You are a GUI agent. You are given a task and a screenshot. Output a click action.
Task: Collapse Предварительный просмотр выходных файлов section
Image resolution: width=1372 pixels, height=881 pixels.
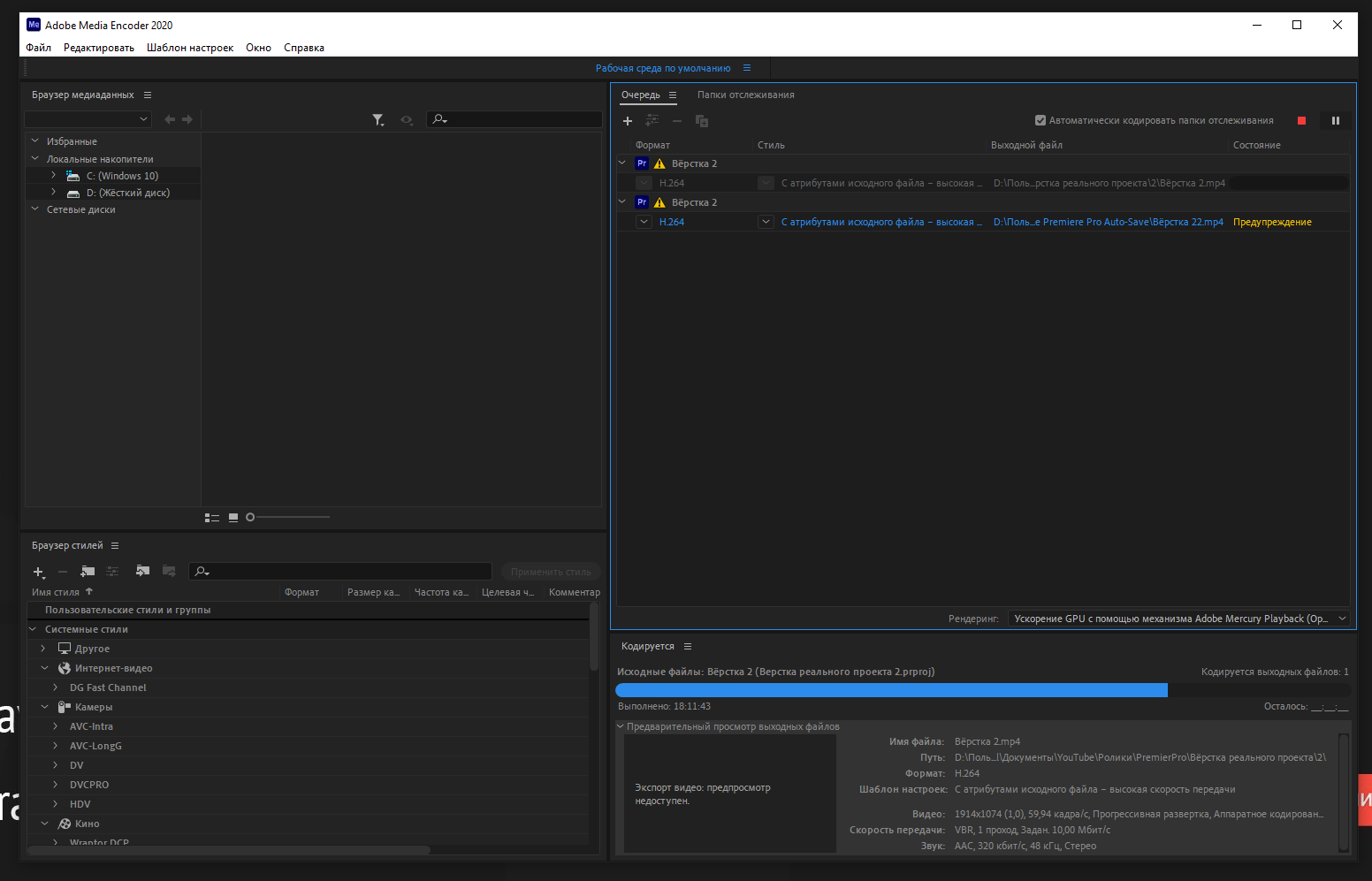[621, 726]
